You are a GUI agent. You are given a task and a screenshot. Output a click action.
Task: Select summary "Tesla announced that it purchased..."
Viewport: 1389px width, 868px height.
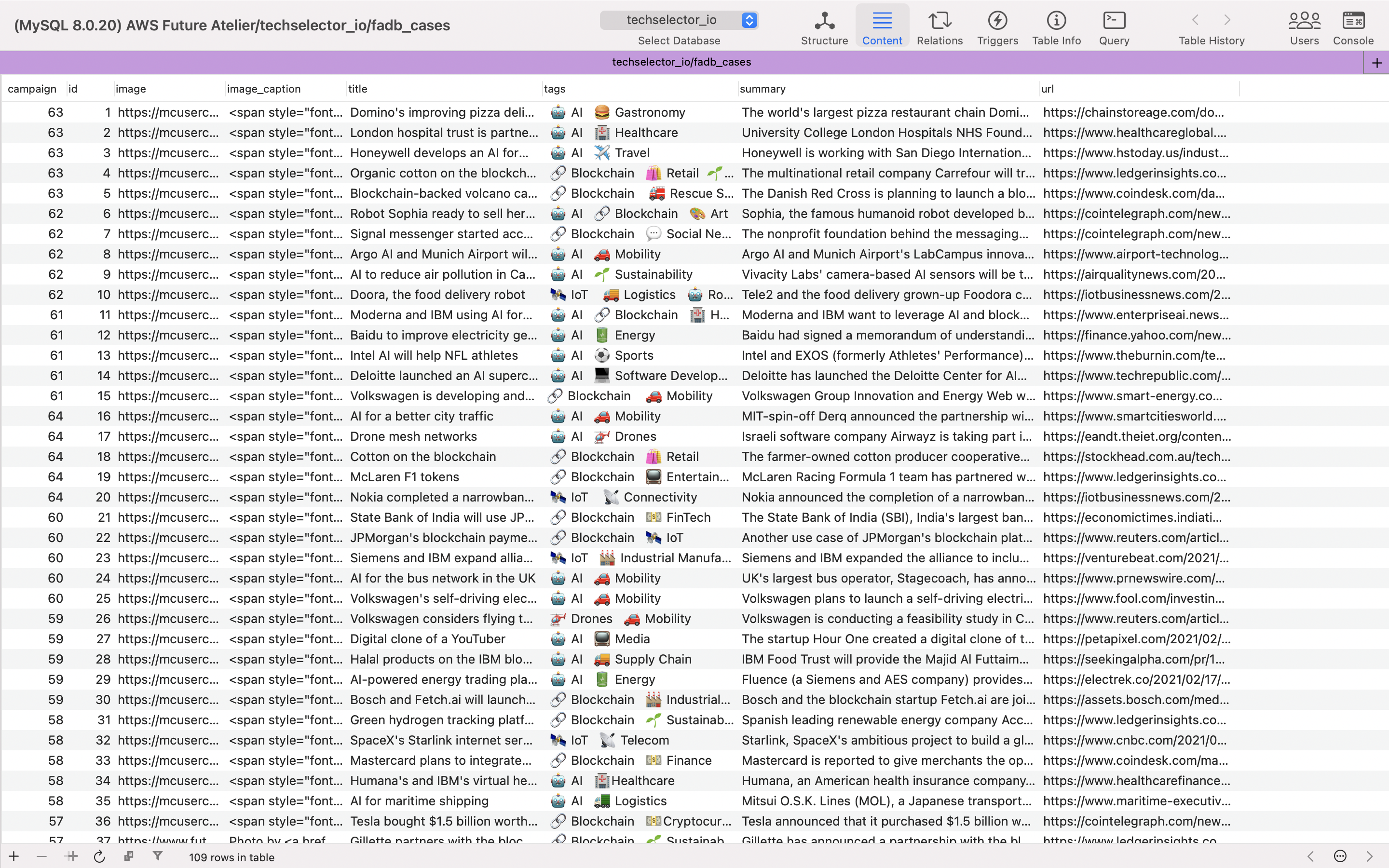pos(888,822)
